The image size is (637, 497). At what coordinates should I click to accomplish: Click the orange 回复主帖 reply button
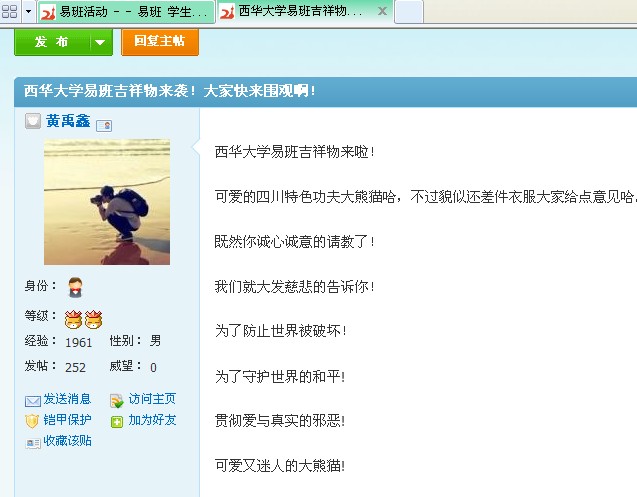pyautogui.click(x=160, y=41)
